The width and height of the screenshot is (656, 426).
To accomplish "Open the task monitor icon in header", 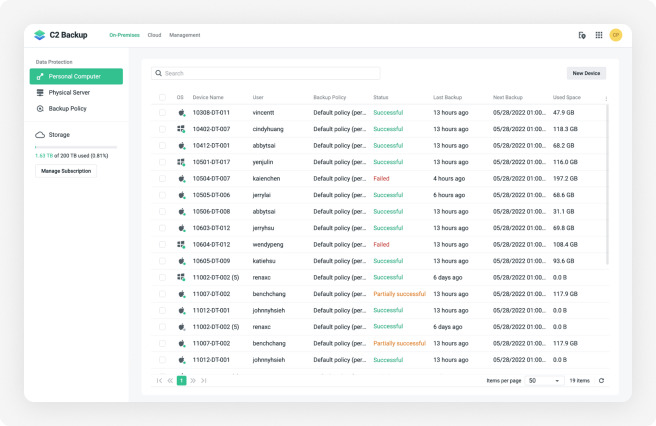I will (x=582, y=35).
